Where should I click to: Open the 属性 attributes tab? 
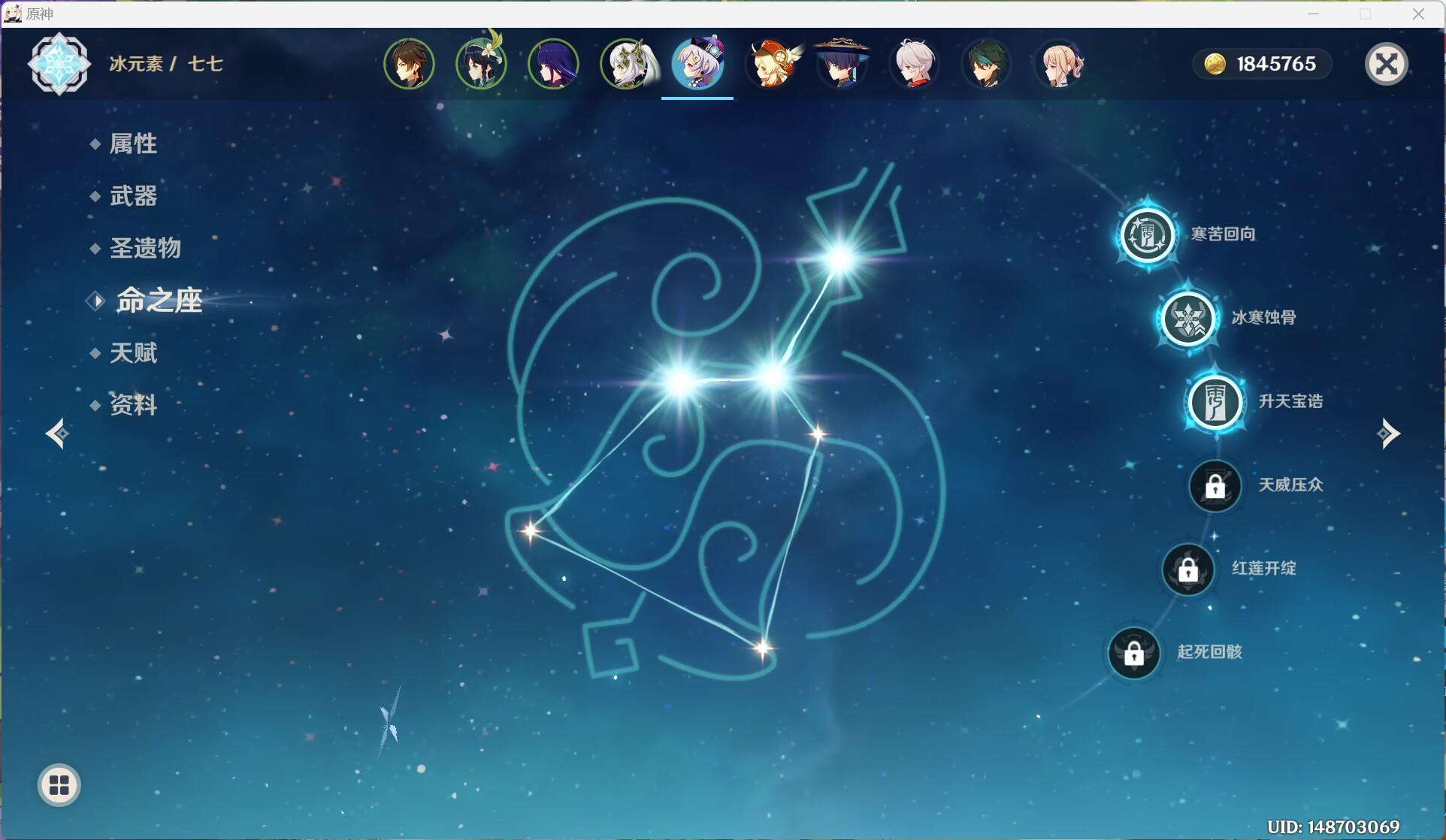coord(133,144)
